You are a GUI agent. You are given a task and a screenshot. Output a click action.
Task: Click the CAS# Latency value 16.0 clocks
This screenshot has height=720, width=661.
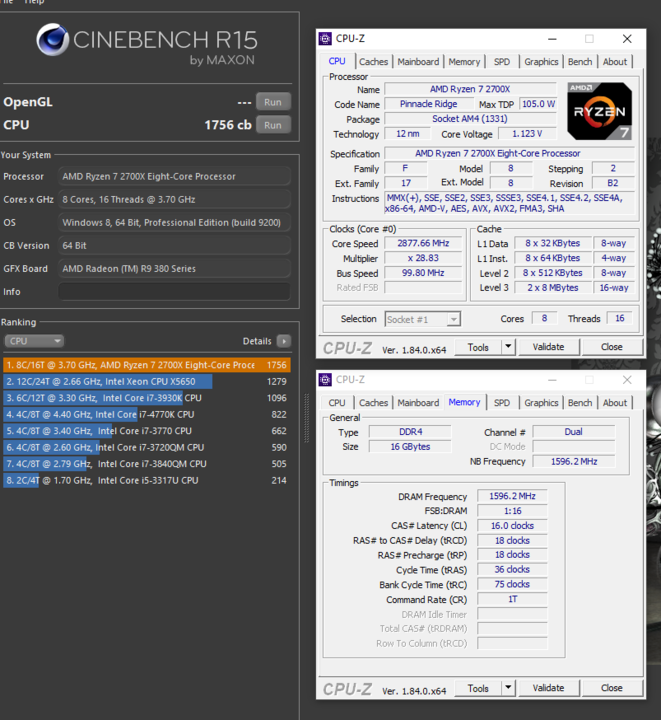pos(512,525)
